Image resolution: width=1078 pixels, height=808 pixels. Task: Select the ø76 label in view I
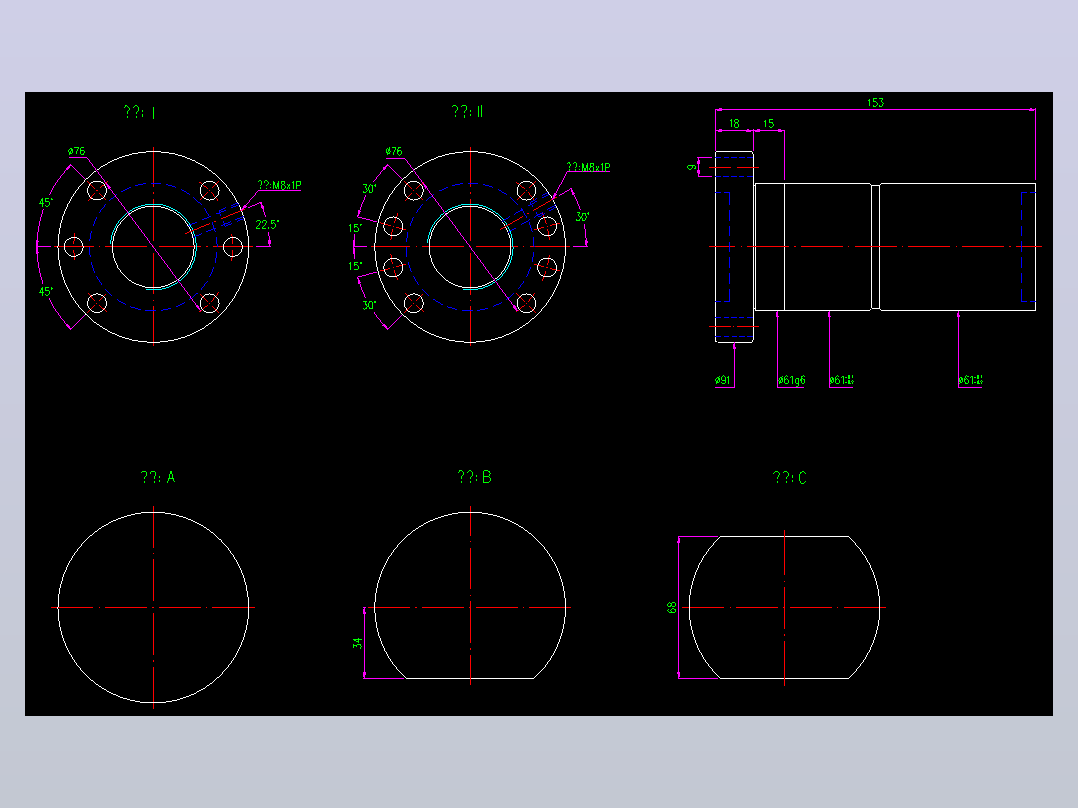[76, 151]
